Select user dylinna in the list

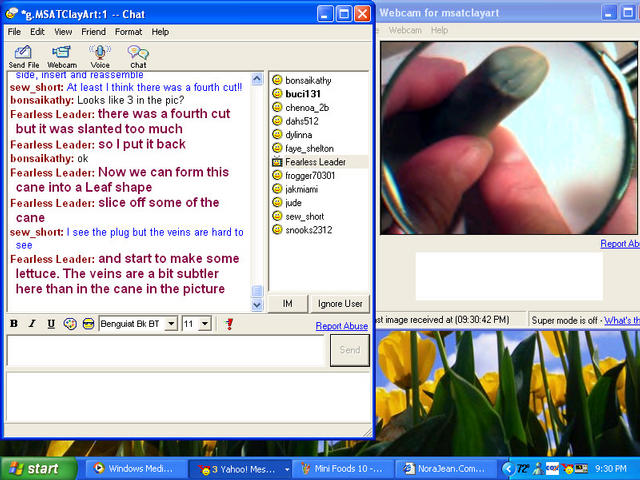pos(298,135)
